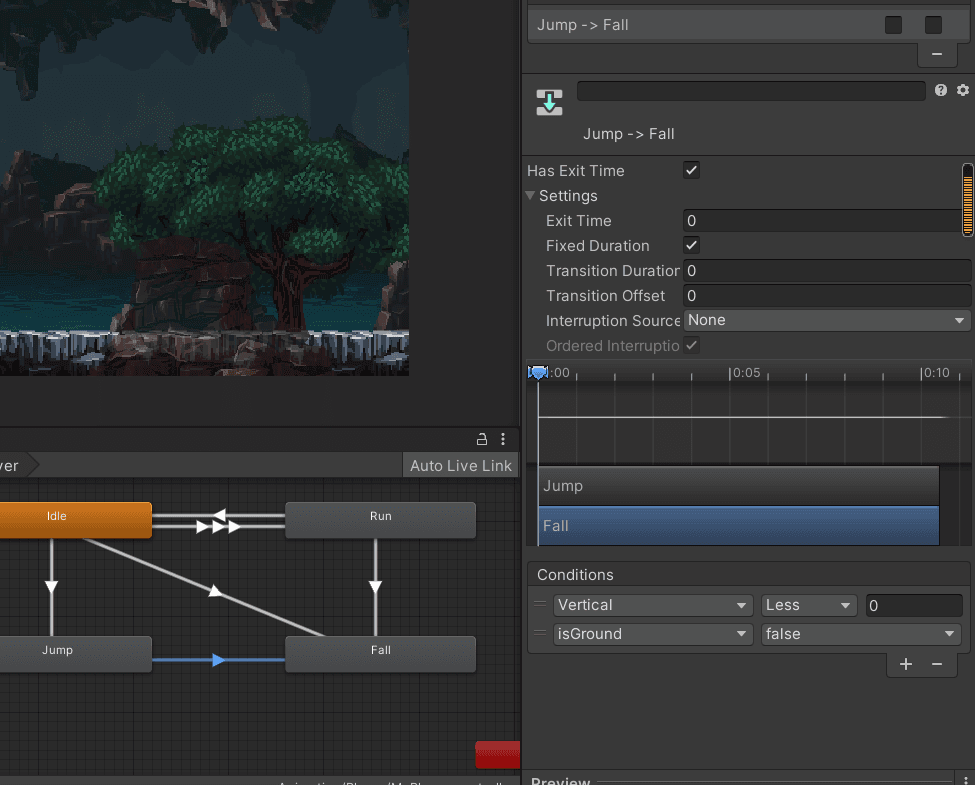Select the Fall state node
975x785 pixels.
[381, 654]
